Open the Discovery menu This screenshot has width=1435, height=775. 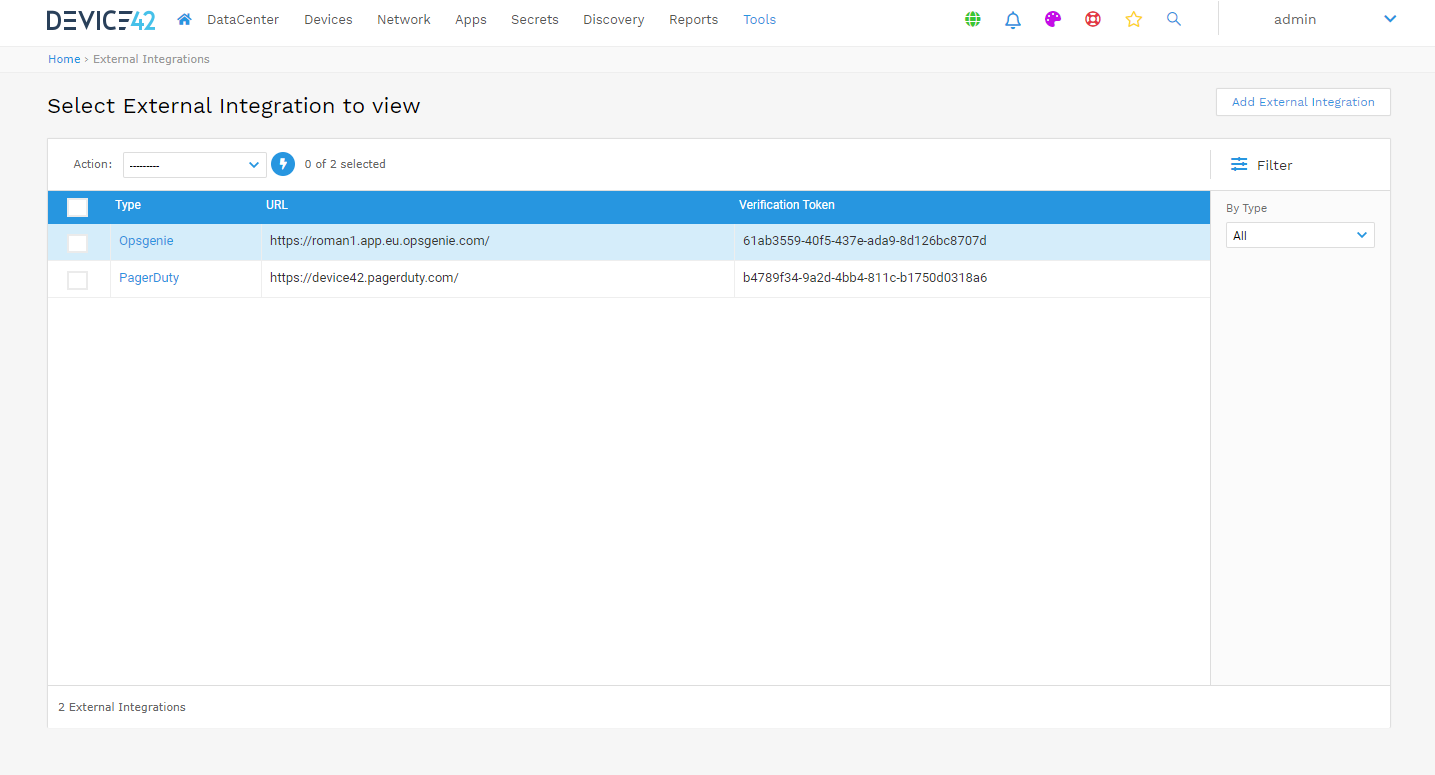[613, 19]
